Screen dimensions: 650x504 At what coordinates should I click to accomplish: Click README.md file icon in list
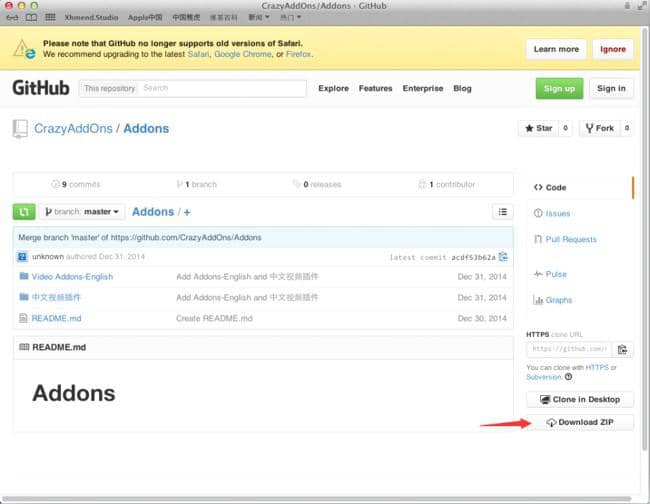pos(24,318)
